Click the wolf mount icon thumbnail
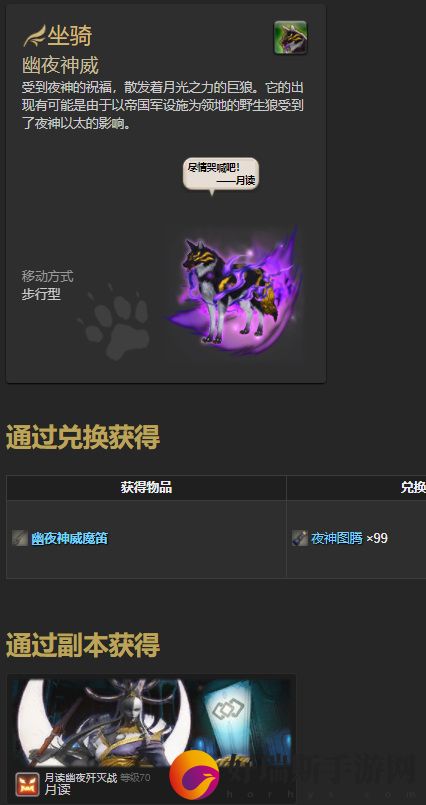 click(291, 37)
